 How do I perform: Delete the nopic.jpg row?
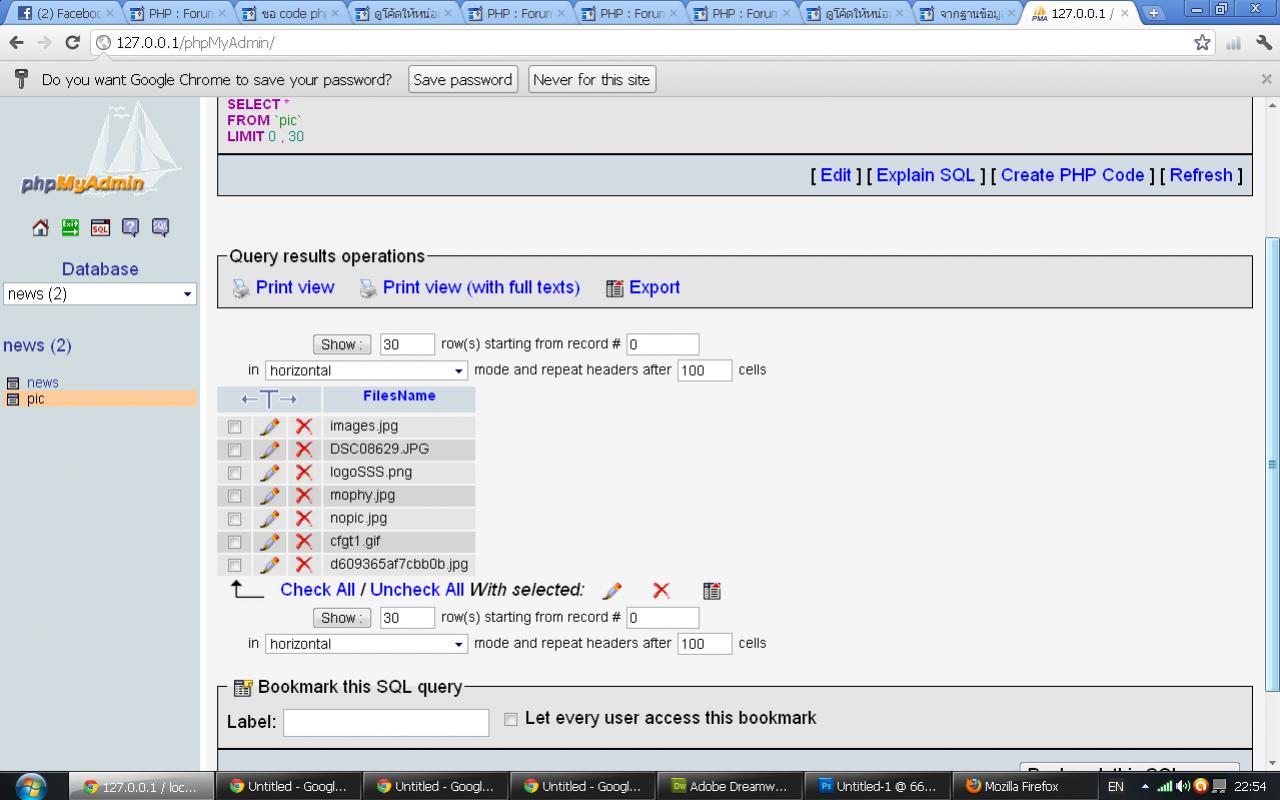(304, 518)
